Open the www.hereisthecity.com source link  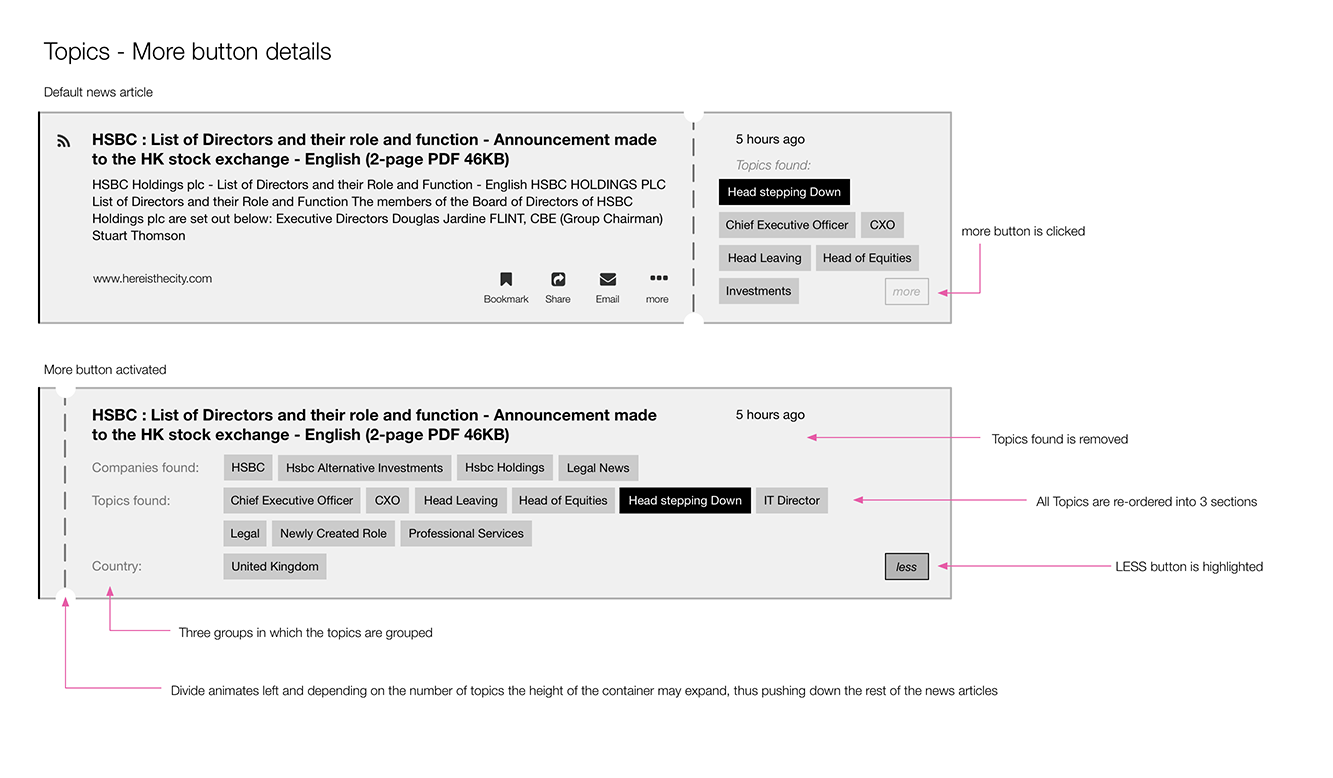click(152, 279)
